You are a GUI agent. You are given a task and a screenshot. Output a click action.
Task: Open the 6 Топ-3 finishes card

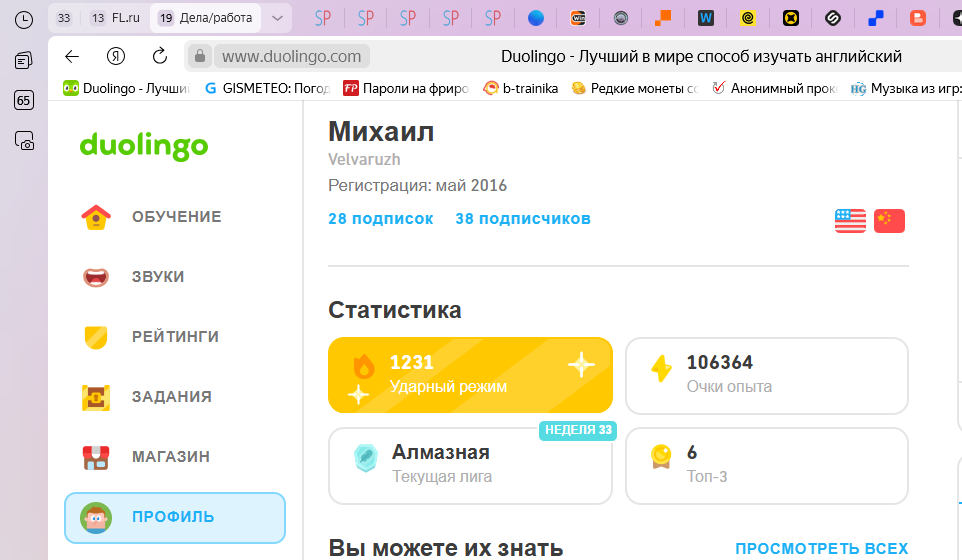click(x=767, y=466)
